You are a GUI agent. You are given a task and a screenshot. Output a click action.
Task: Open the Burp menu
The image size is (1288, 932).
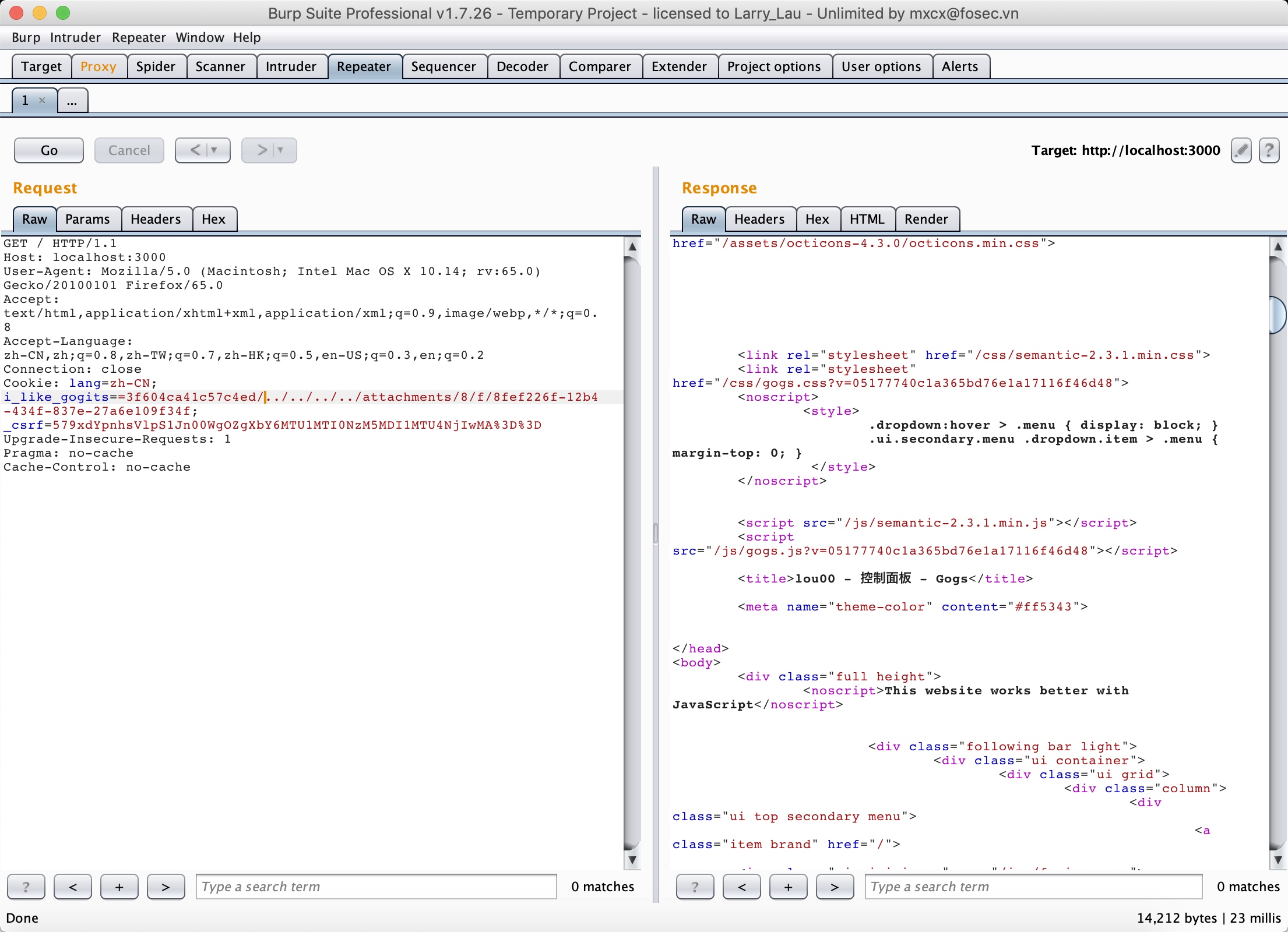[x=26, y=37]
